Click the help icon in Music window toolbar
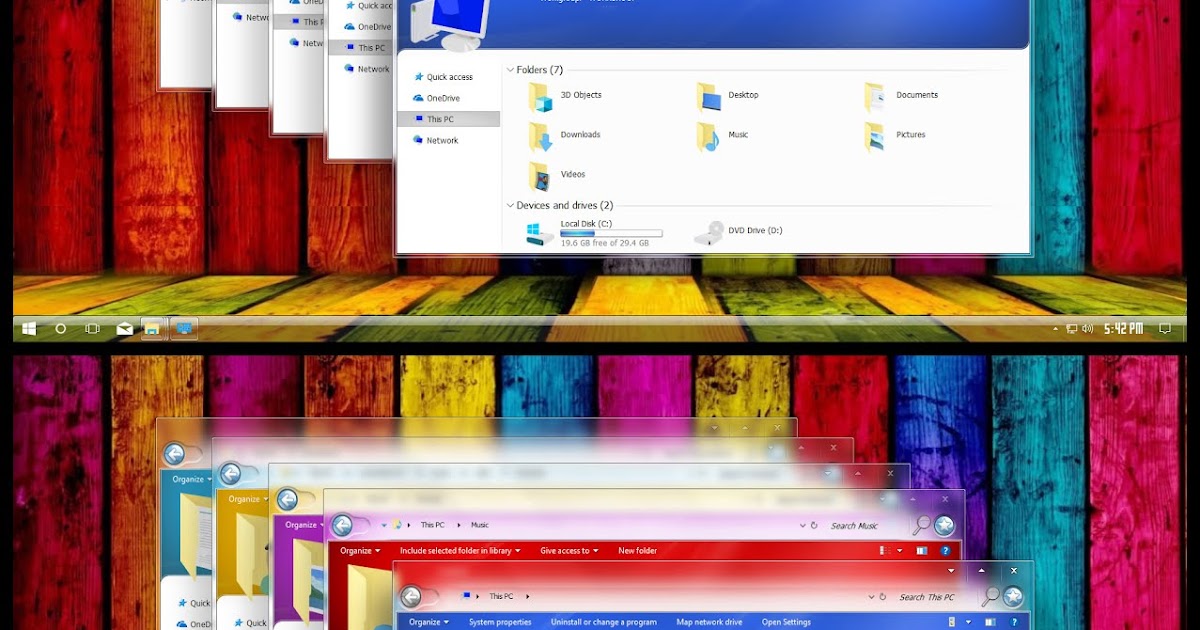Viewport: 1200px width, 630px height. (945, 551)
